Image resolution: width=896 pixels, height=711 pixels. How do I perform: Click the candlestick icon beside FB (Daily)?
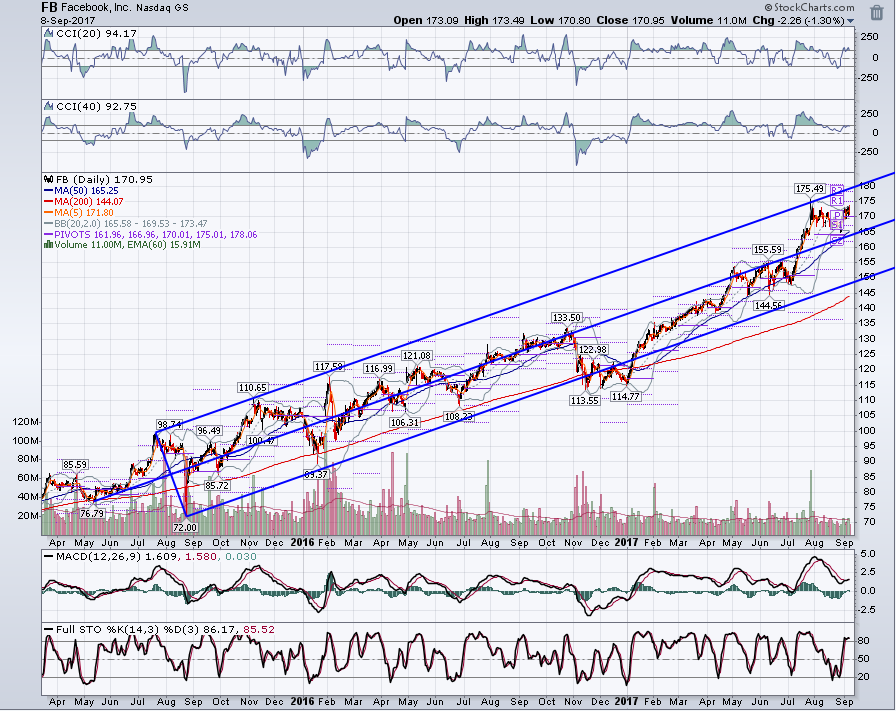click(49, 179)
